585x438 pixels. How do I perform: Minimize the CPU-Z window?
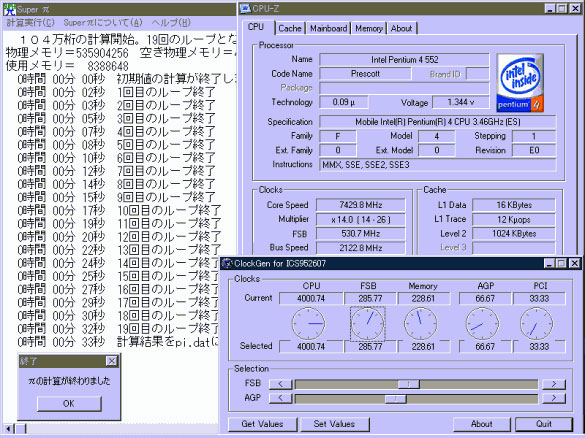click(550, 9)
